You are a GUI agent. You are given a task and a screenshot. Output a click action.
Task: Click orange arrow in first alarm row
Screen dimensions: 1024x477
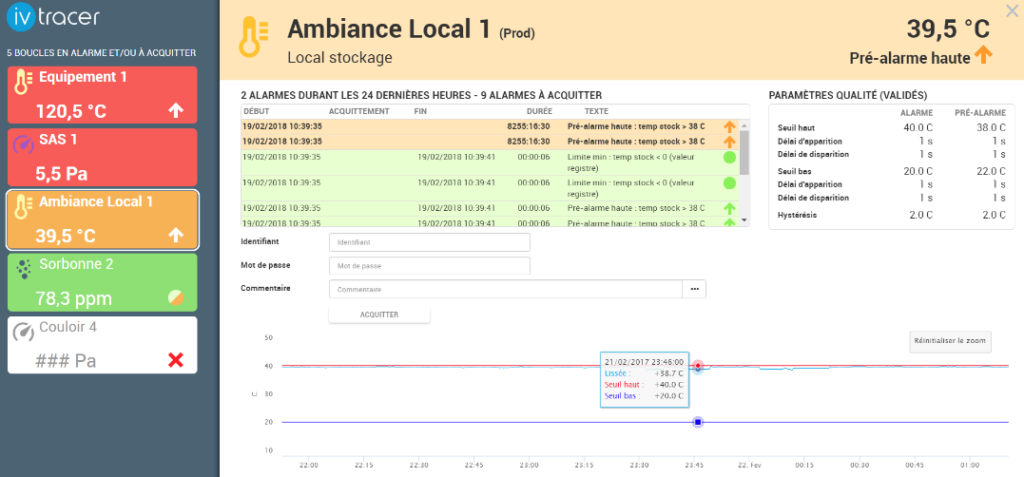730,126
